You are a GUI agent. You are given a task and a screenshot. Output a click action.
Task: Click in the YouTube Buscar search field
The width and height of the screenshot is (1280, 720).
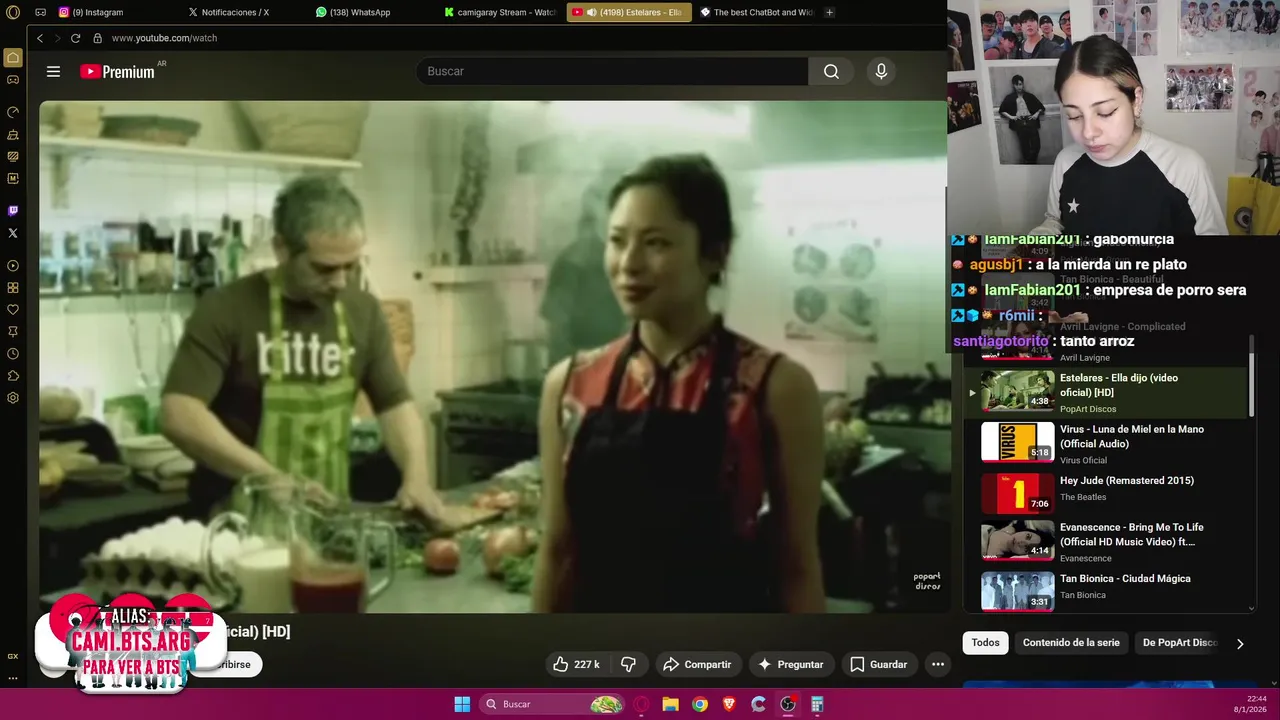[612, 71]
